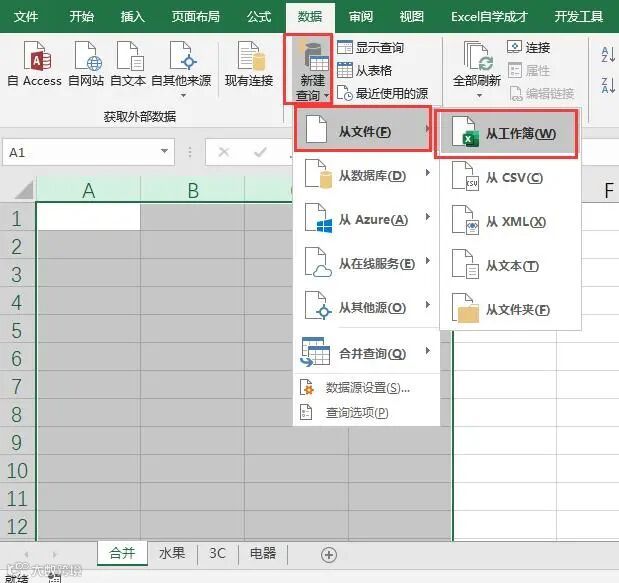This screenshot has width=619, height=583.
Task: Open the 从 Azure(A) submenu
Action: point(366,219)
